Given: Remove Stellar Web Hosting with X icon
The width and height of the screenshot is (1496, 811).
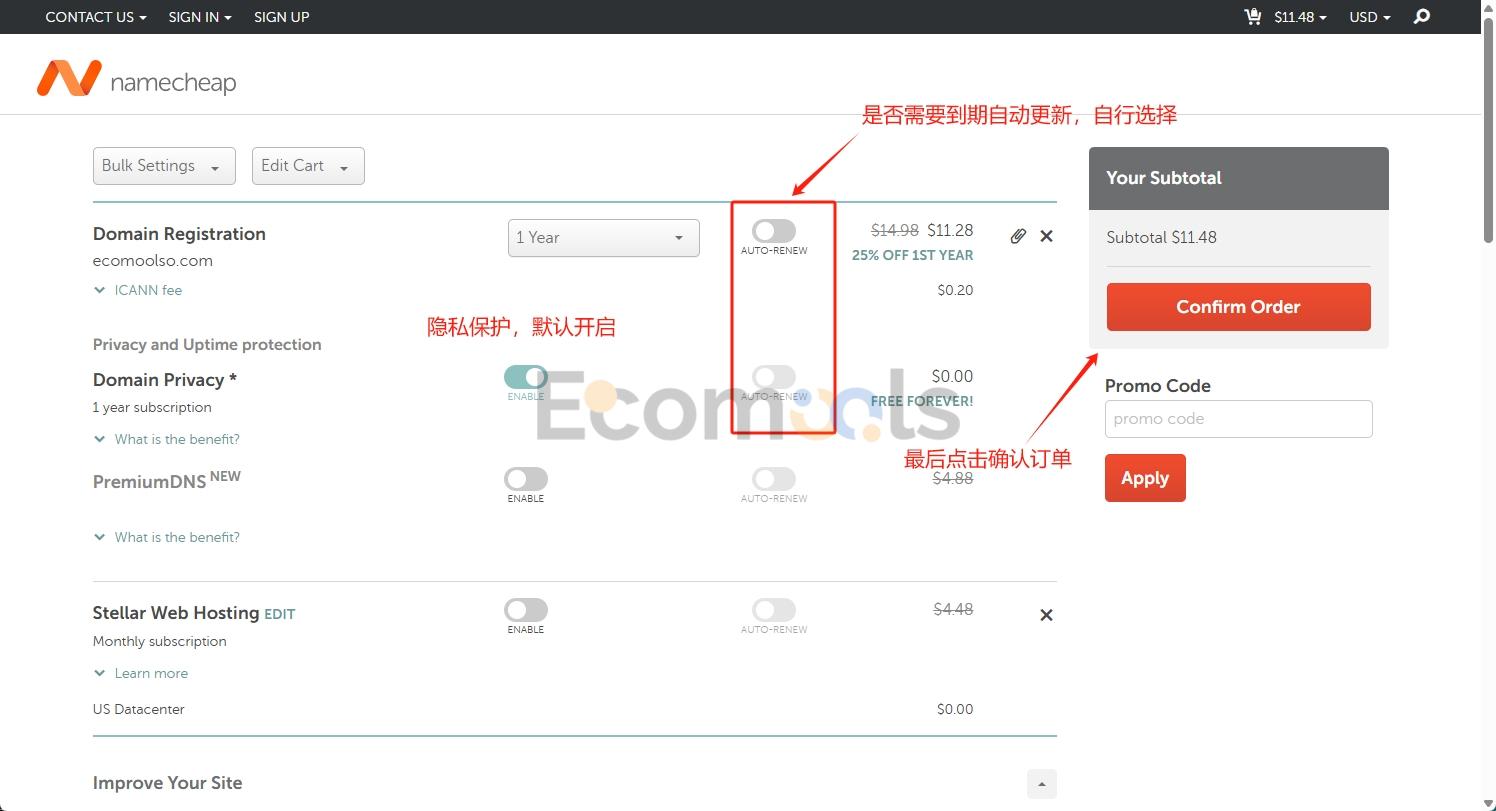Looking at the screenshot, I should [1046, 615].
